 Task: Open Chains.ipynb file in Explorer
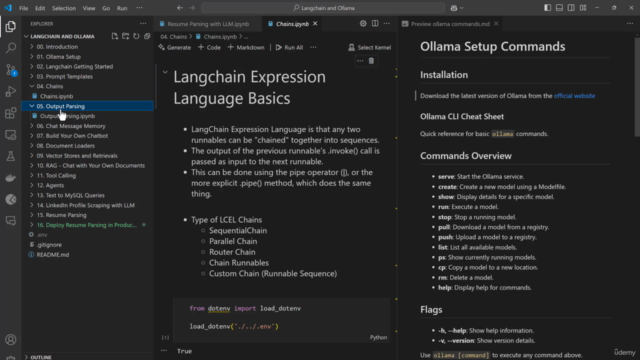pyautogui.click(x=87, y=96)
